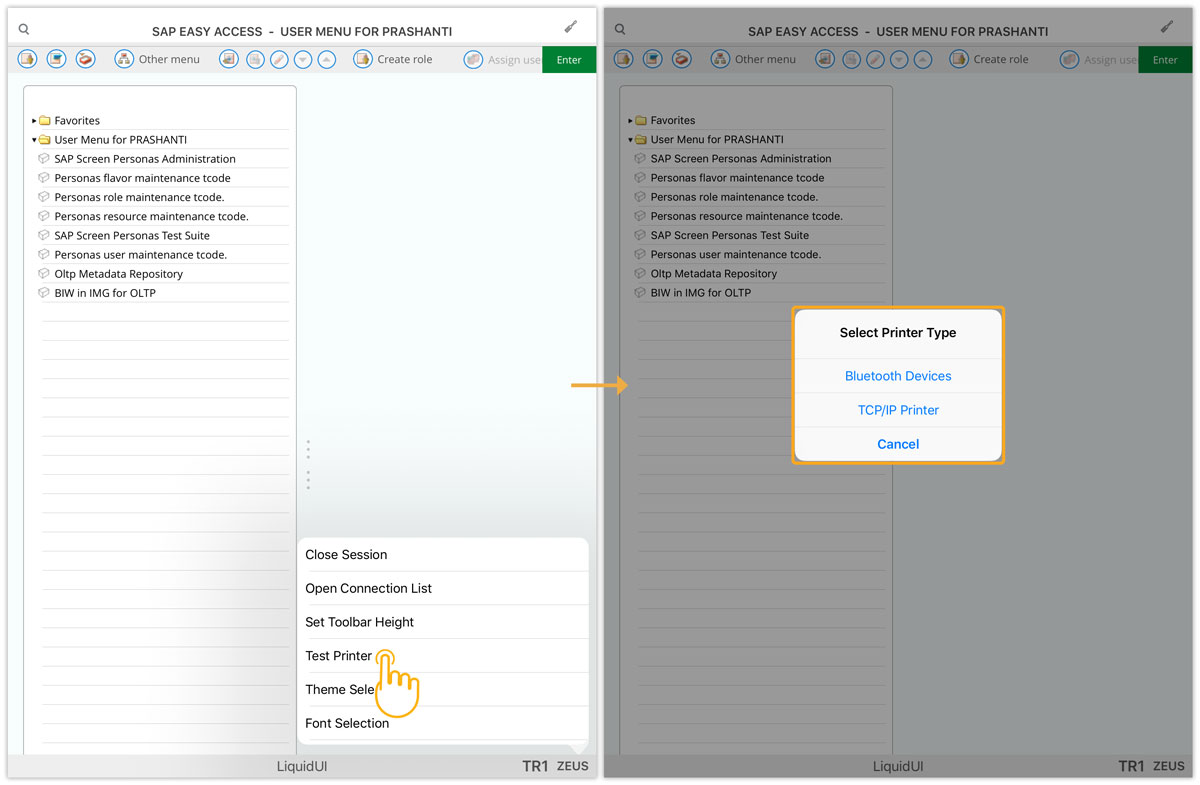Click the LiquidUI text in the left status bar

[x=302, y=767]
